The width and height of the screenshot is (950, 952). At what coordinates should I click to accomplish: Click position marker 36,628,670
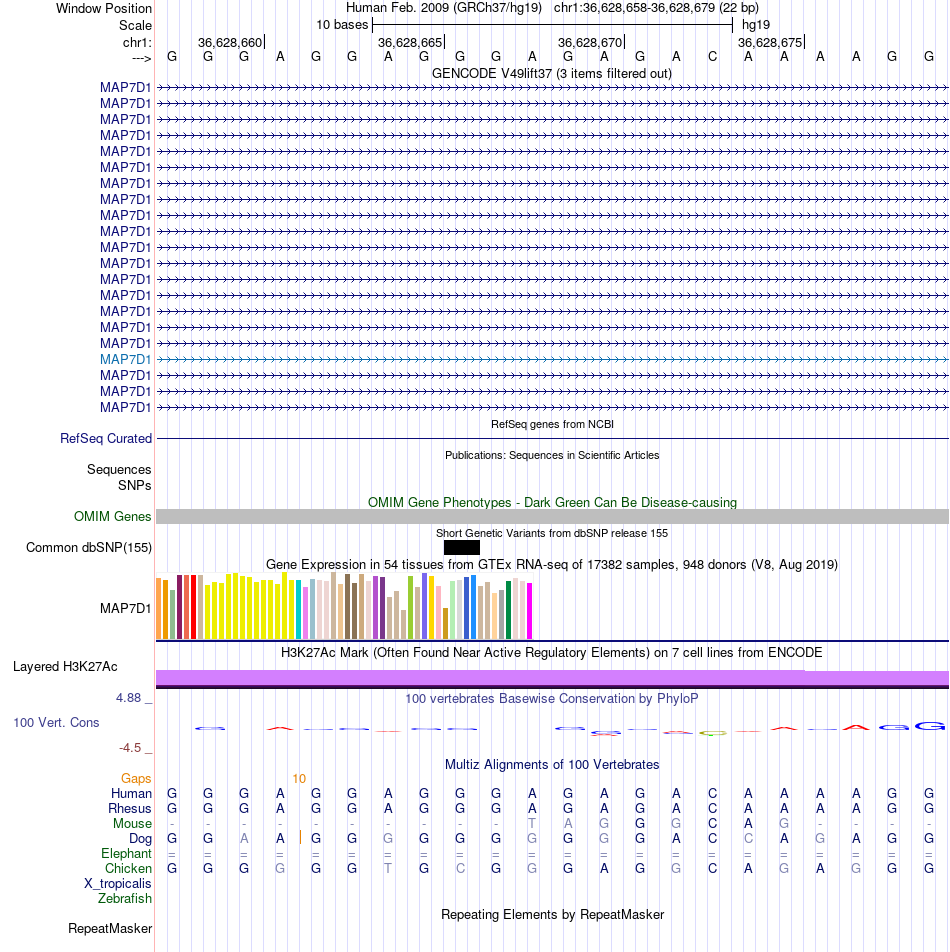590,42
